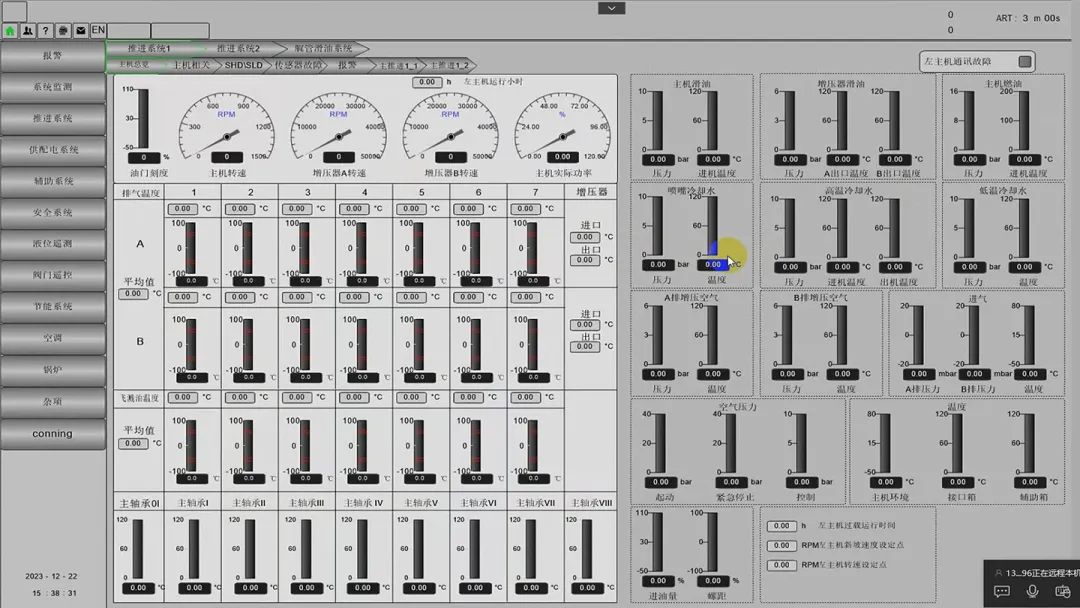Click the 主轴承0I temperature bar
The height and width of the screenshot is (608, 1080).
tap(138, 549)
